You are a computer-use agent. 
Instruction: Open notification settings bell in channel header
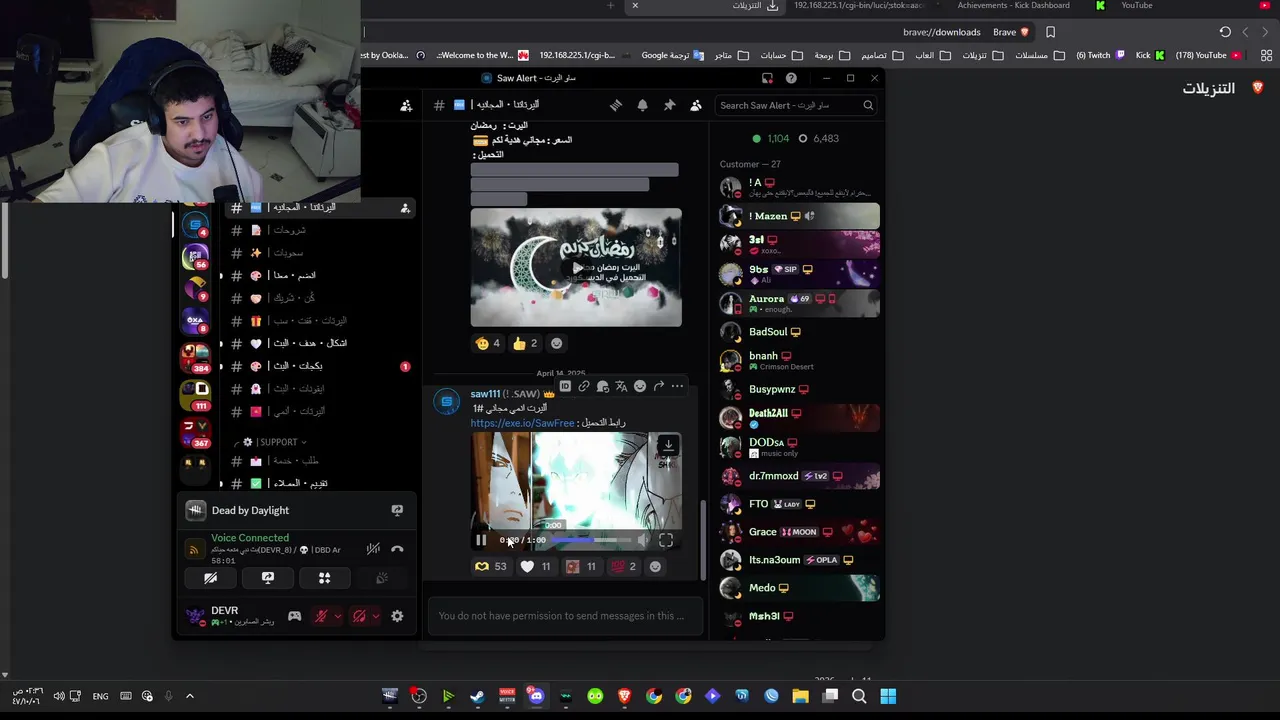click(643, 105)
